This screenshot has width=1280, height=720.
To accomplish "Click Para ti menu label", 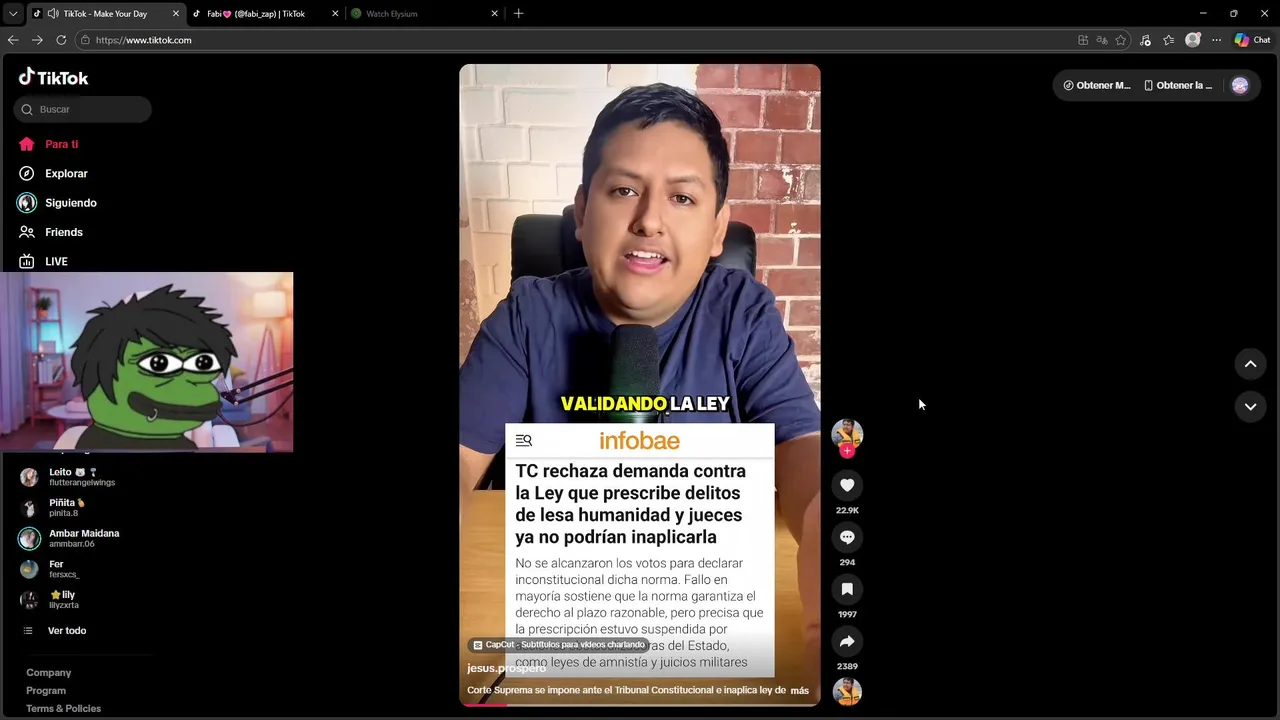I will (61, 144).
